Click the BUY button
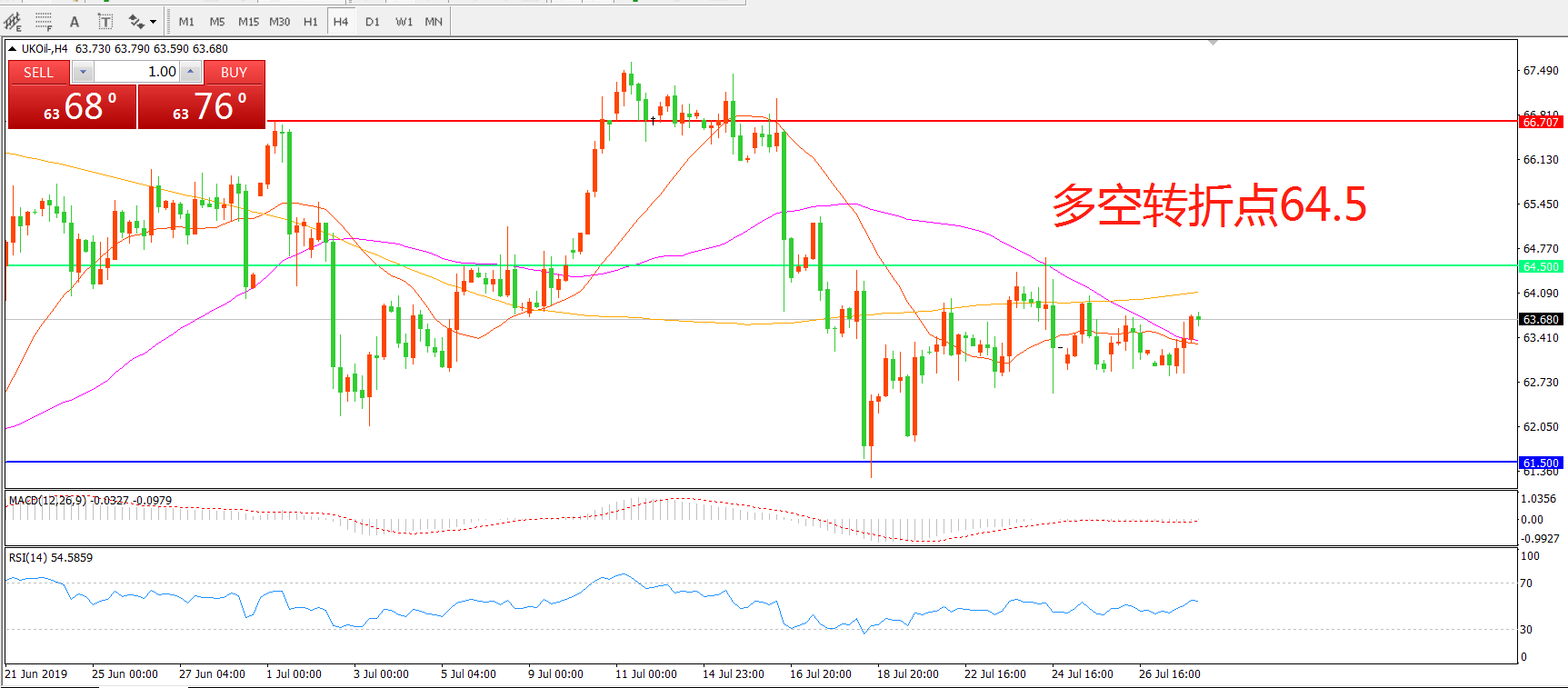The width and height of the screenshot is (1568, 688). 234,73
